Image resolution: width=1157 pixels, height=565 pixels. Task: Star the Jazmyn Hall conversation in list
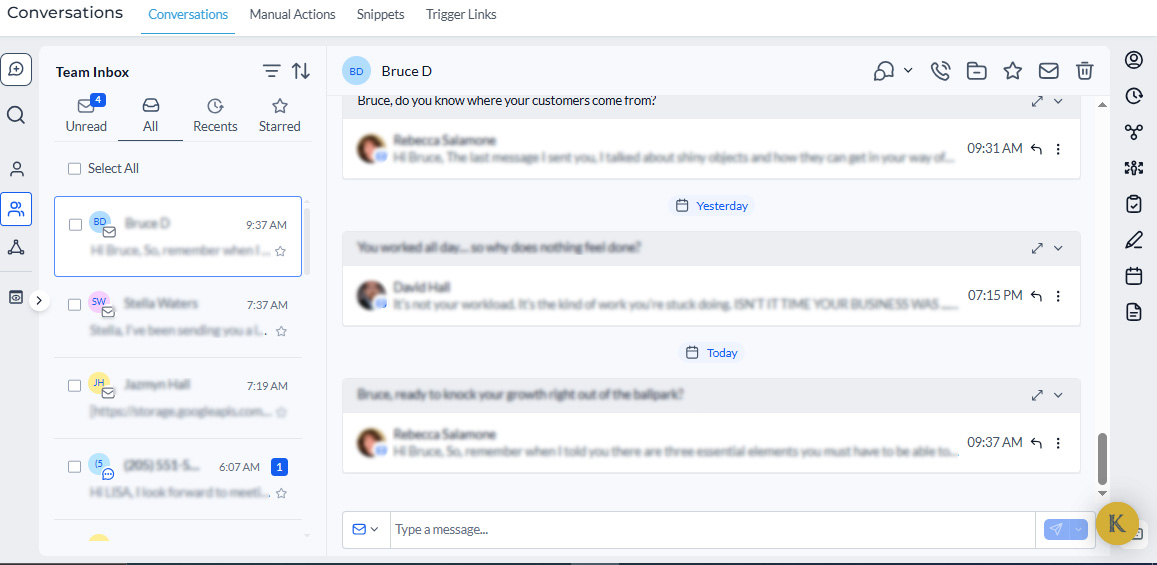281,412
